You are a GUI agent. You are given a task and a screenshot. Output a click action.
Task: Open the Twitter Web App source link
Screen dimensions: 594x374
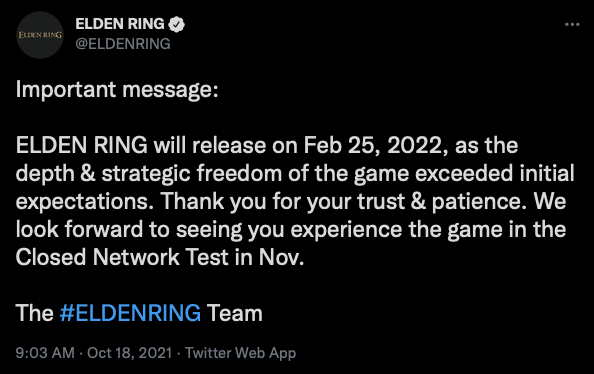(240, 353)
